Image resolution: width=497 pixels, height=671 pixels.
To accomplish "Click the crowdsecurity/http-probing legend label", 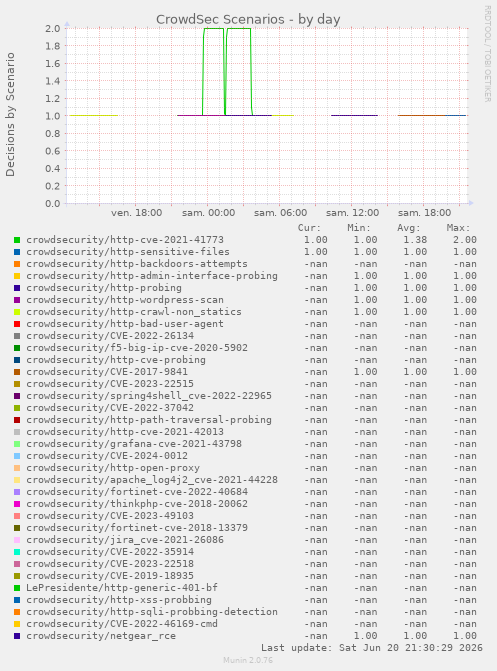I will click(104, 288).
